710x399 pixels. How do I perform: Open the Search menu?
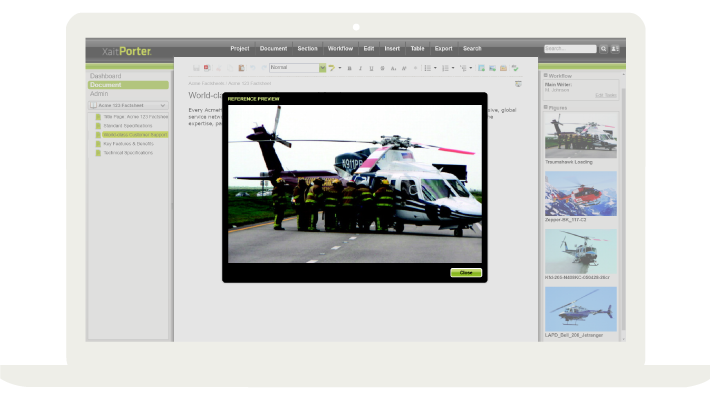[x=472, y=48]
